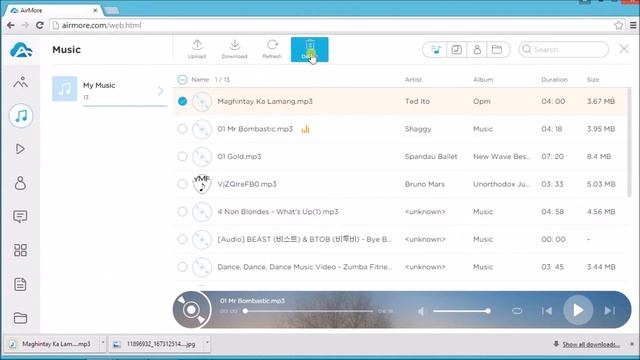Click the Size column header

(593, 80)
